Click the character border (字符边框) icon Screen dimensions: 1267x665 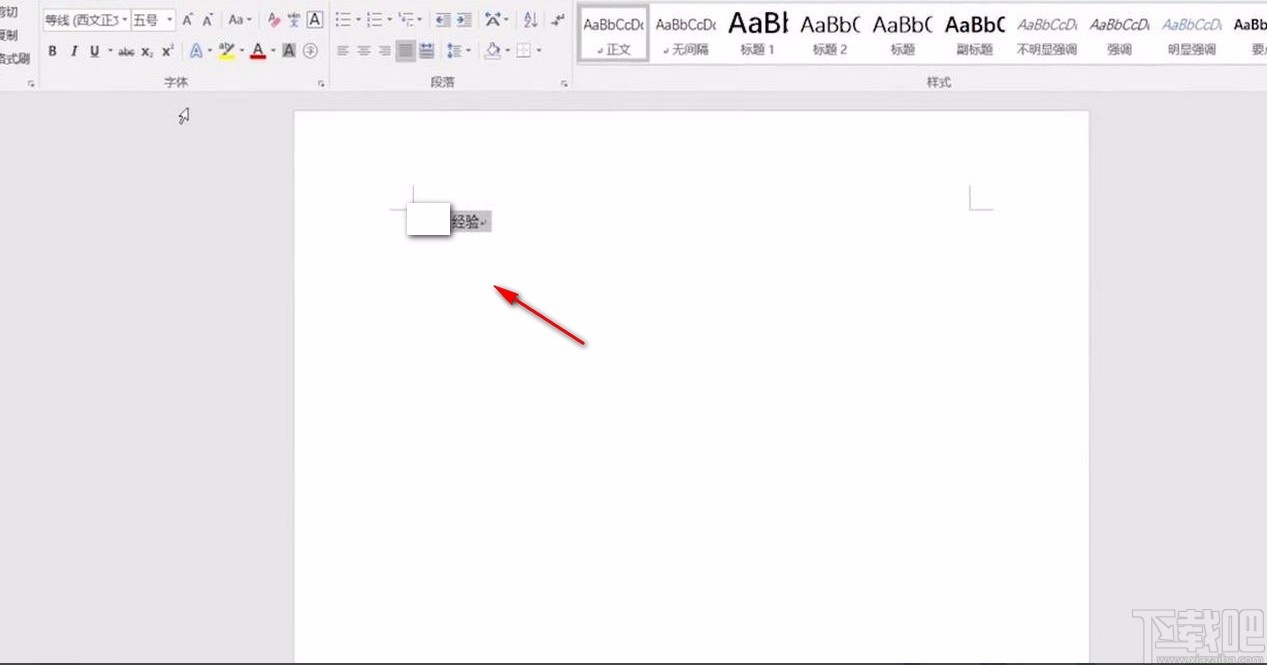pyautogui.click(x=314, y=20)
